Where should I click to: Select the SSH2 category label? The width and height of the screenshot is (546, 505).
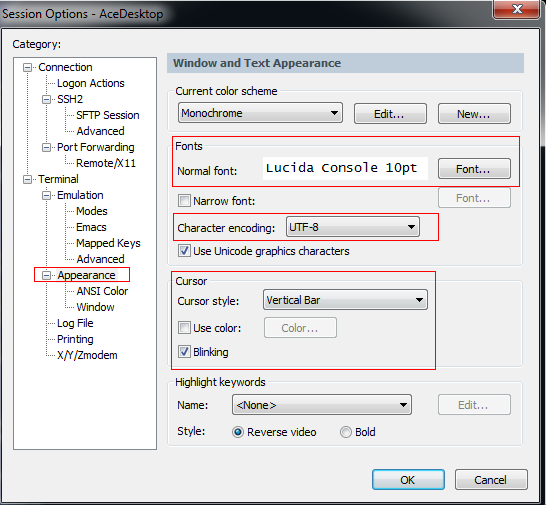70,99
